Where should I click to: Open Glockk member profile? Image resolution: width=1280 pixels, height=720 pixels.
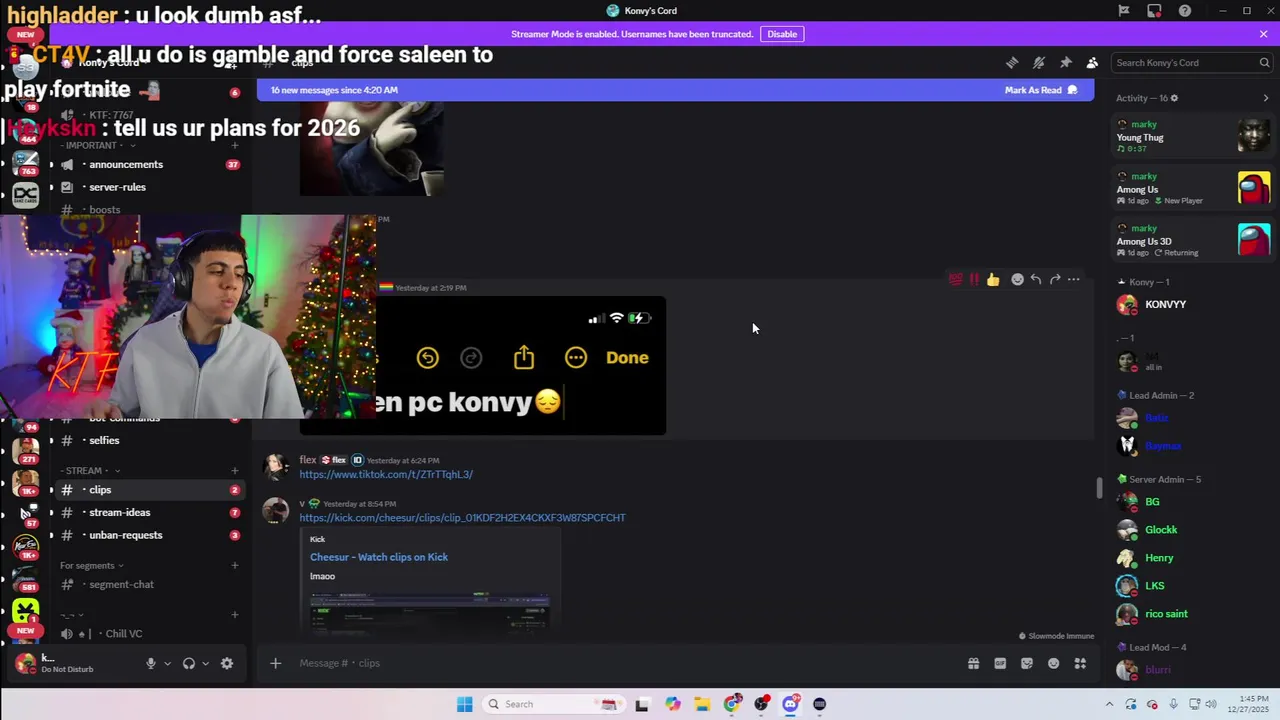[x=1191, y=530]
